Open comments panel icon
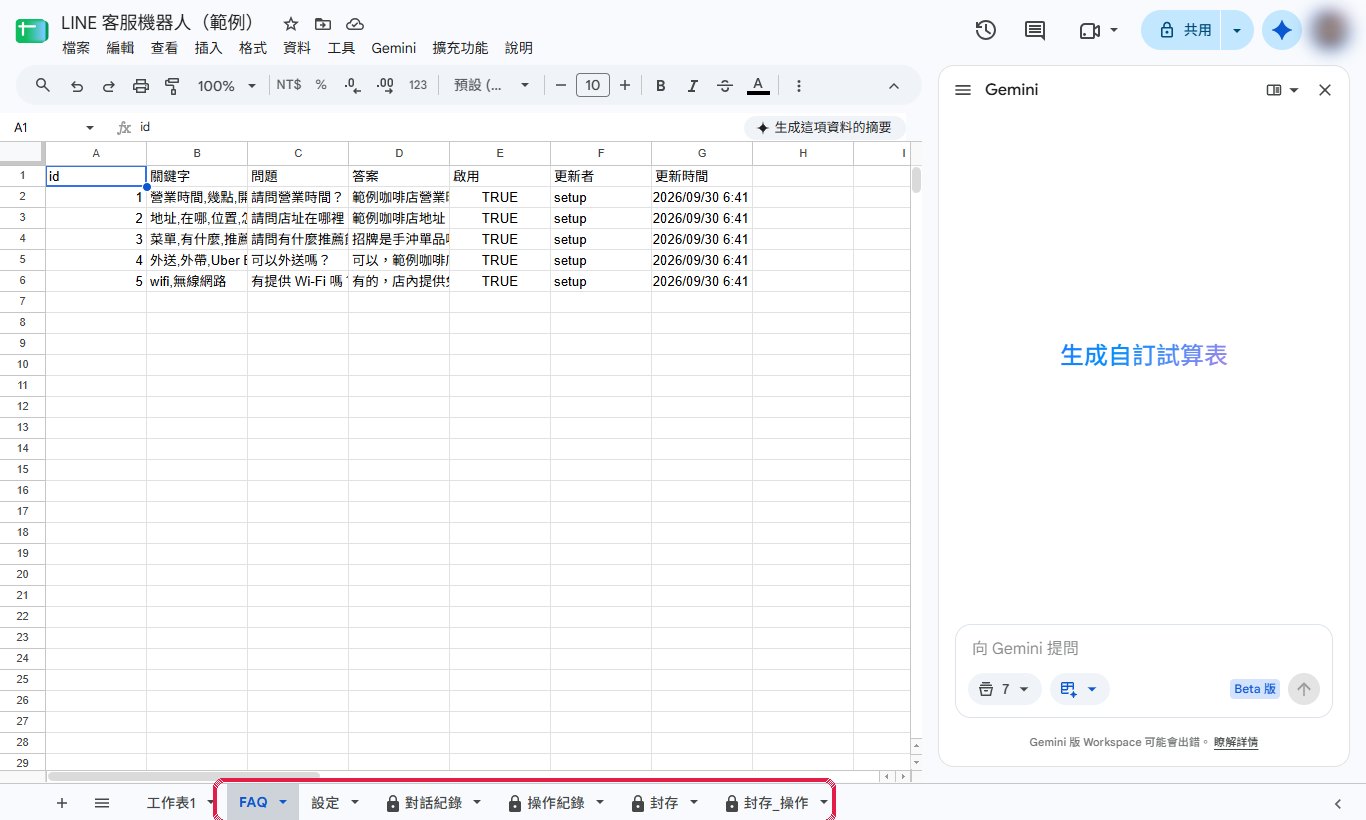The width and height of the screenshot is (1366, 820). click(1035, 31)
